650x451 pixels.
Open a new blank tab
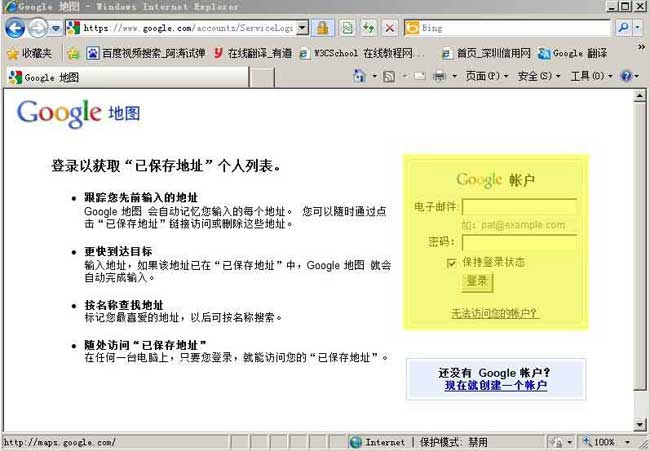tap(262, 78)
